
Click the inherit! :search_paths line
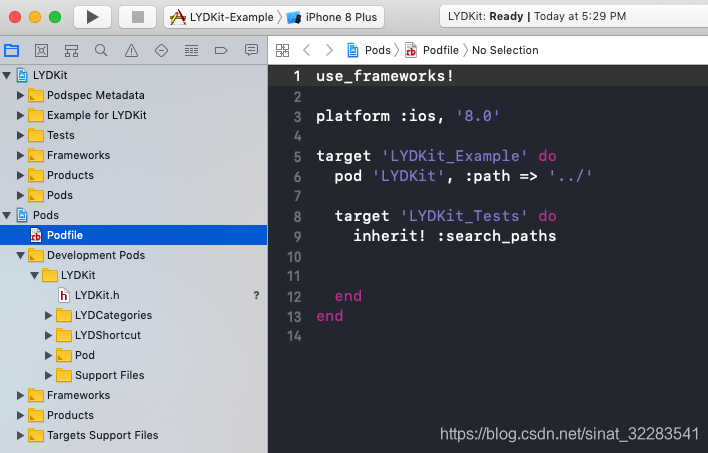point(455,236)
